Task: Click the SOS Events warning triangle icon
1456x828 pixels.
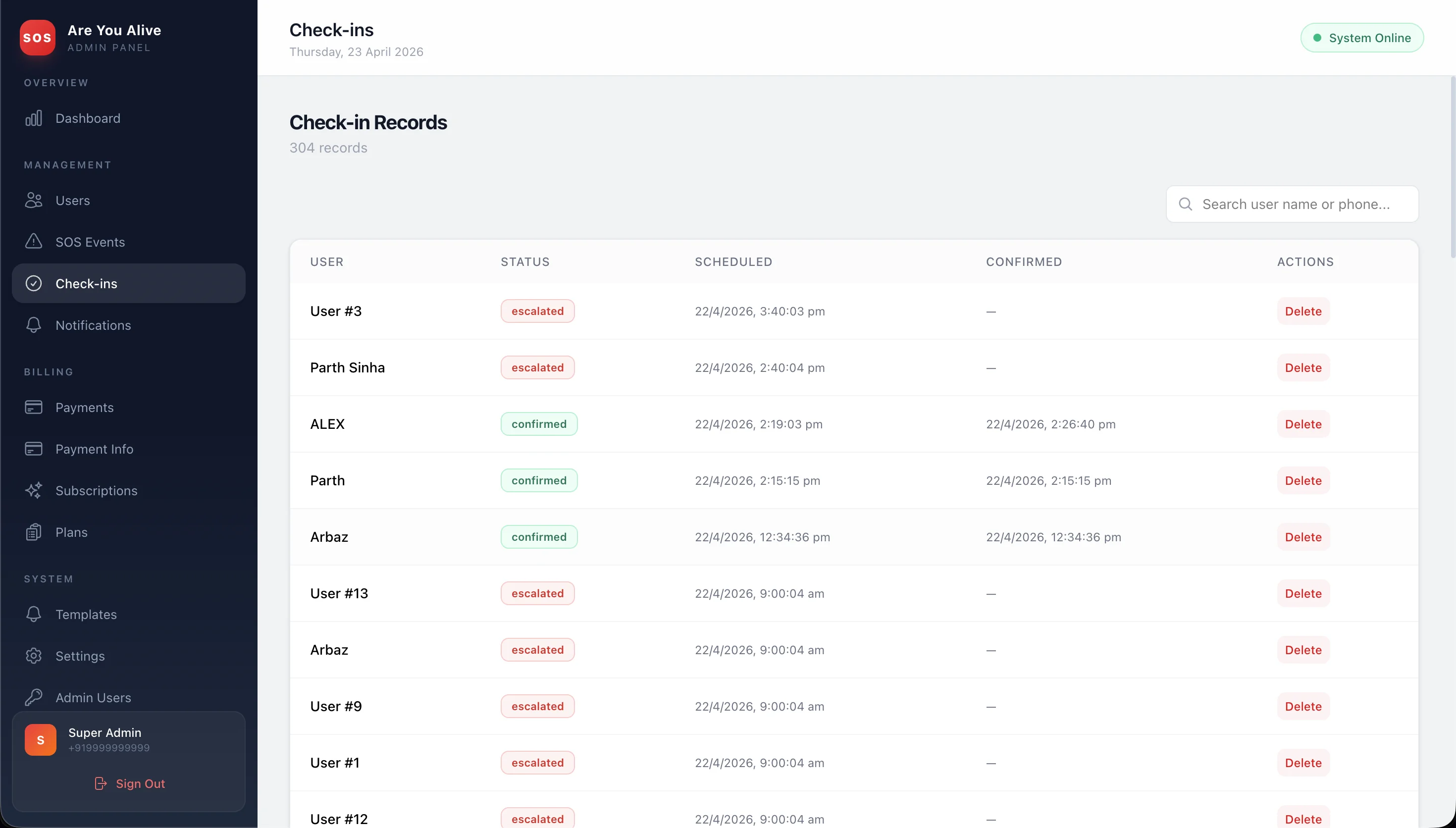Action: pyautogui.click(x=34, y=242)
